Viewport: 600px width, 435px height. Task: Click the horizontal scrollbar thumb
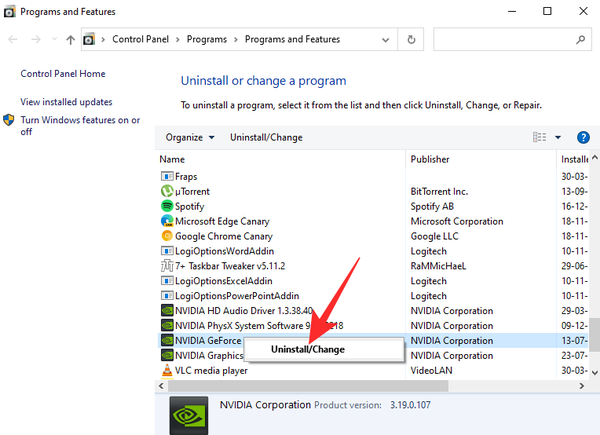click(308, 386)
